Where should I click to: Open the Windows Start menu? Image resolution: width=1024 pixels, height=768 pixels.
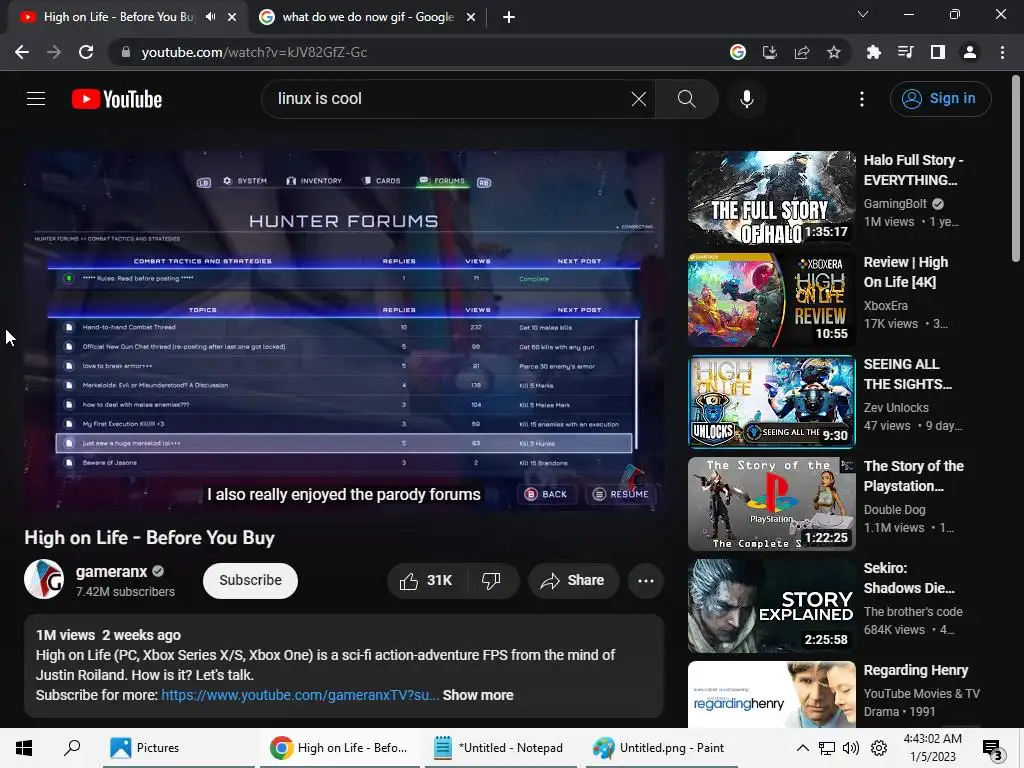coord(24,748)
